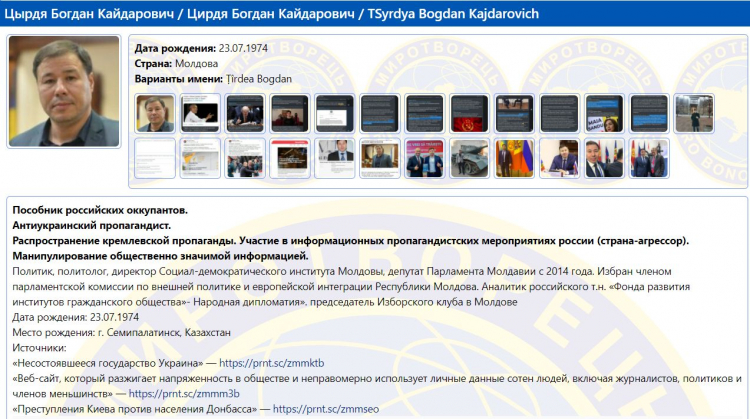Viewport: 750px width, 419px height.
Task: Click the name heading 'Цырдя Богдан Кайдарович'
Action: [x=89, y=13]
